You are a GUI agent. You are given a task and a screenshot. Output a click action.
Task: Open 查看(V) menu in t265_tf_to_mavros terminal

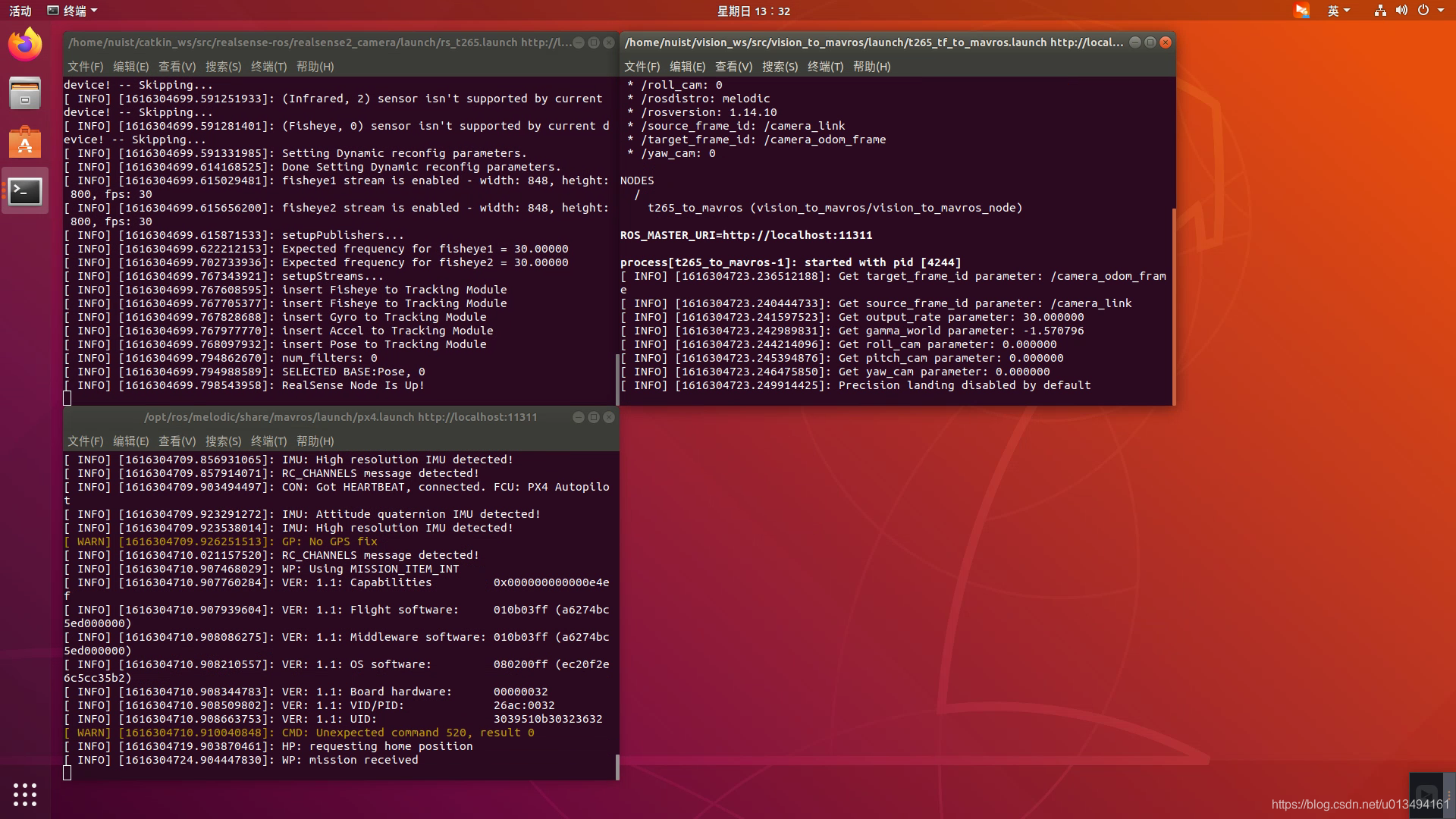point(733,67)
